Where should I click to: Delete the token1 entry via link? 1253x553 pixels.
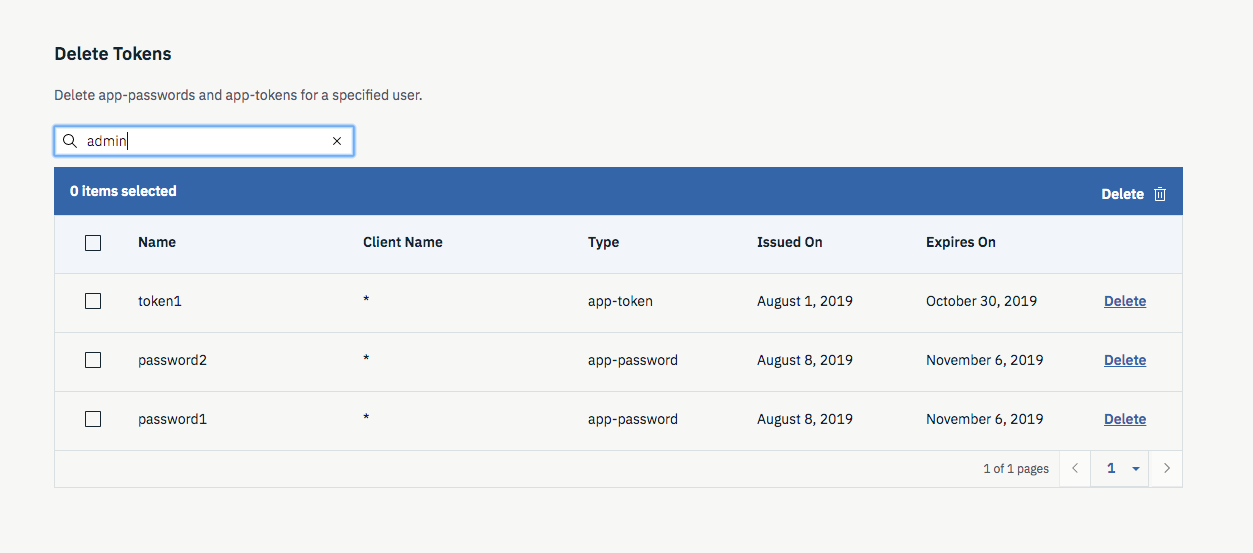1124,301
